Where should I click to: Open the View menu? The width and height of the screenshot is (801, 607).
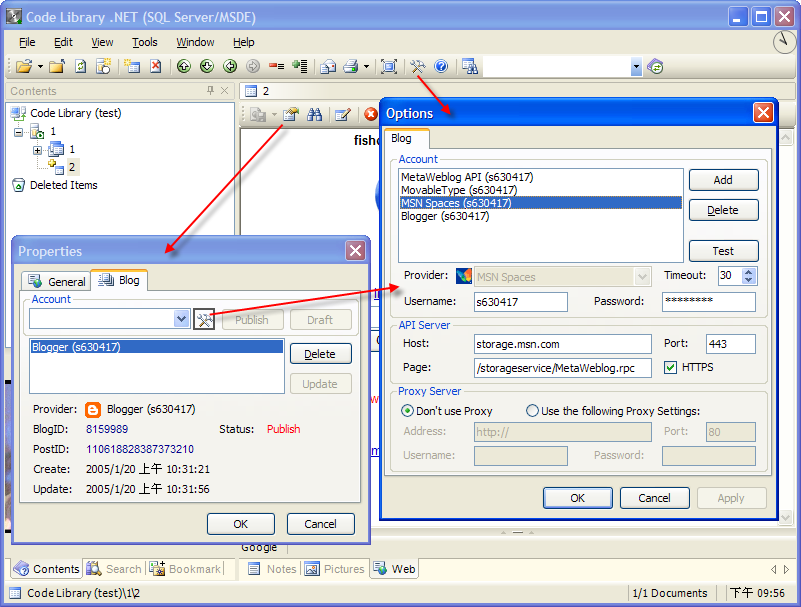pos(102,42)
